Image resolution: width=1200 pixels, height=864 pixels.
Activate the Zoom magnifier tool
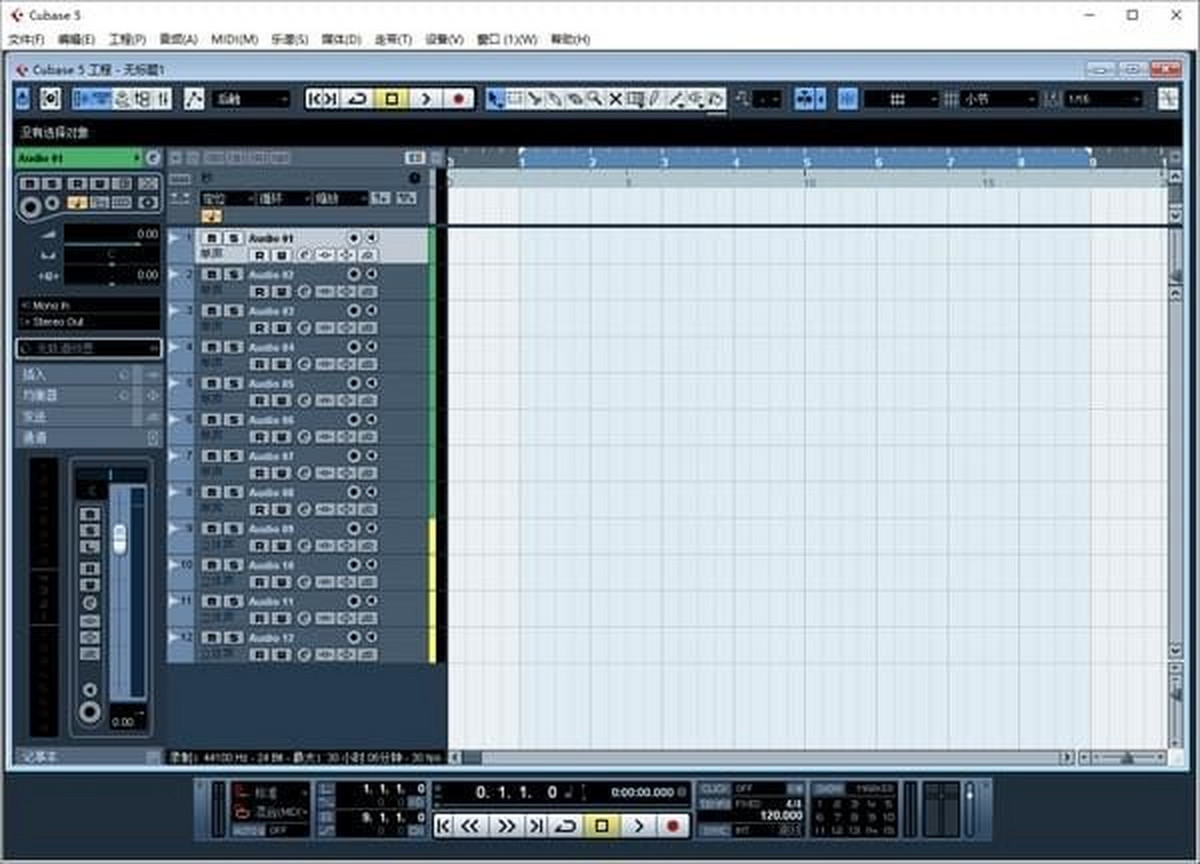[596, 99]
